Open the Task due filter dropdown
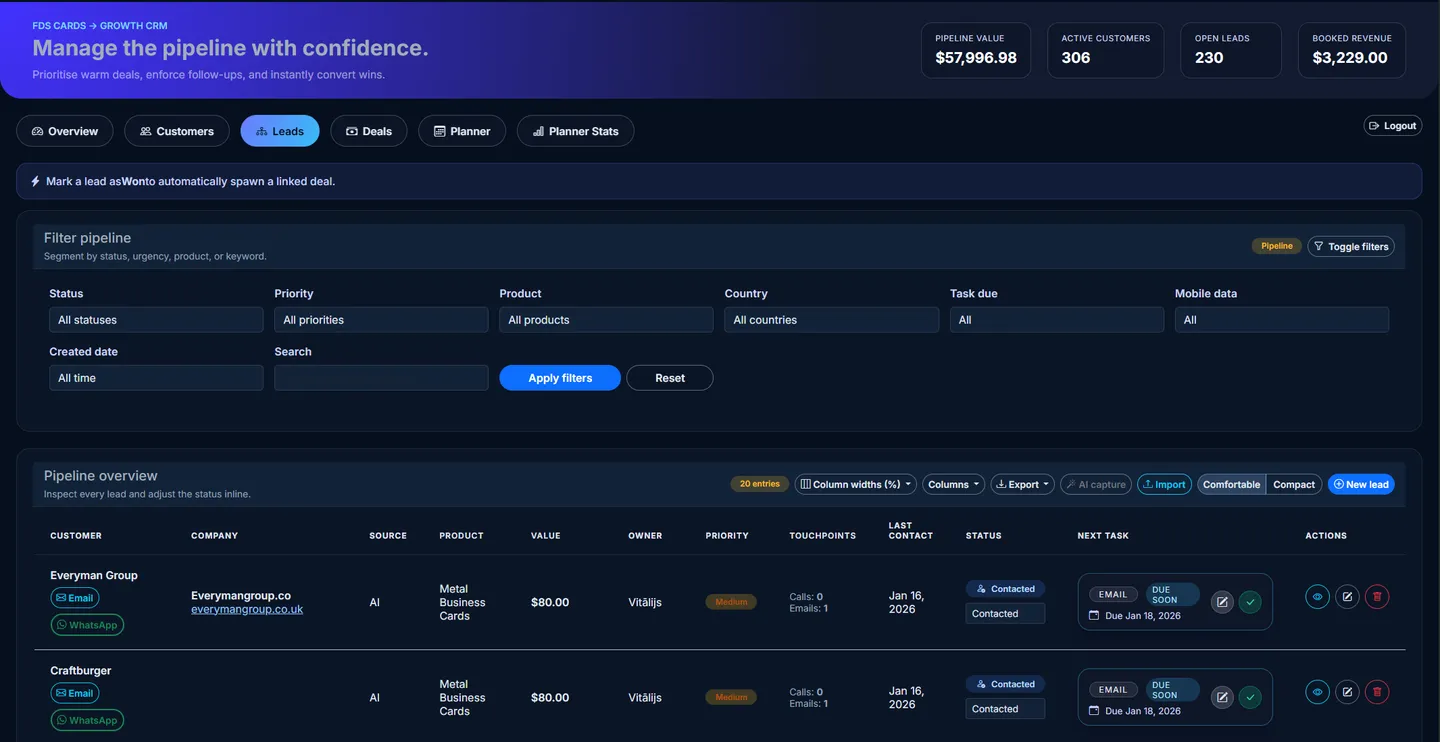This screenshot has width=1440, height=742. point(1057,320)
